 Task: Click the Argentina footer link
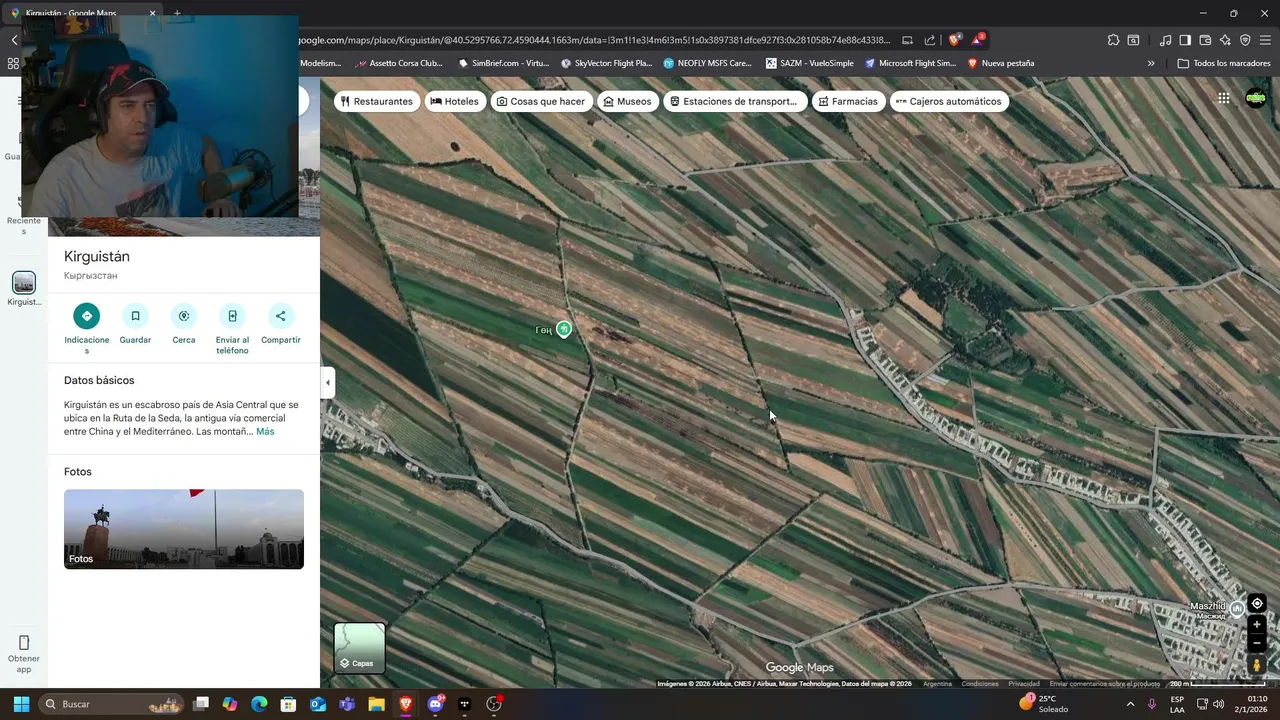(x=937, y=684)
